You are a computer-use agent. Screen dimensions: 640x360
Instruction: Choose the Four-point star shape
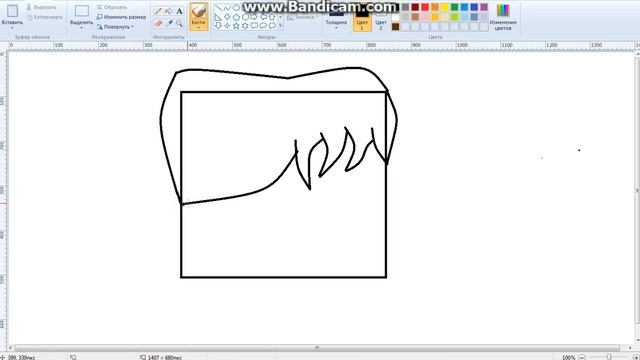[227, 26]
